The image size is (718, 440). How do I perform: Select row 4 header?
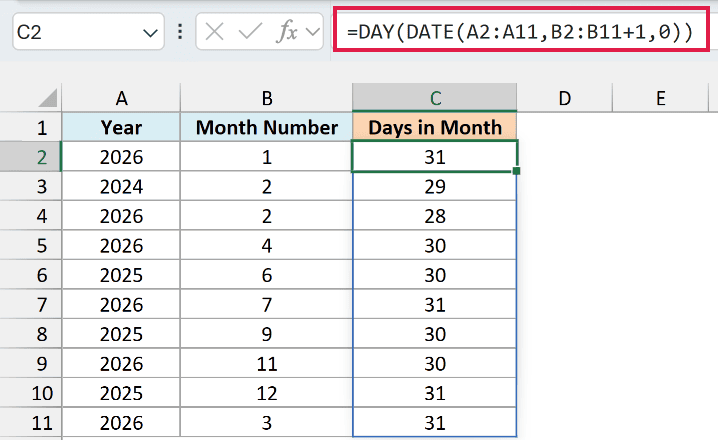click(x=31, y=216)
